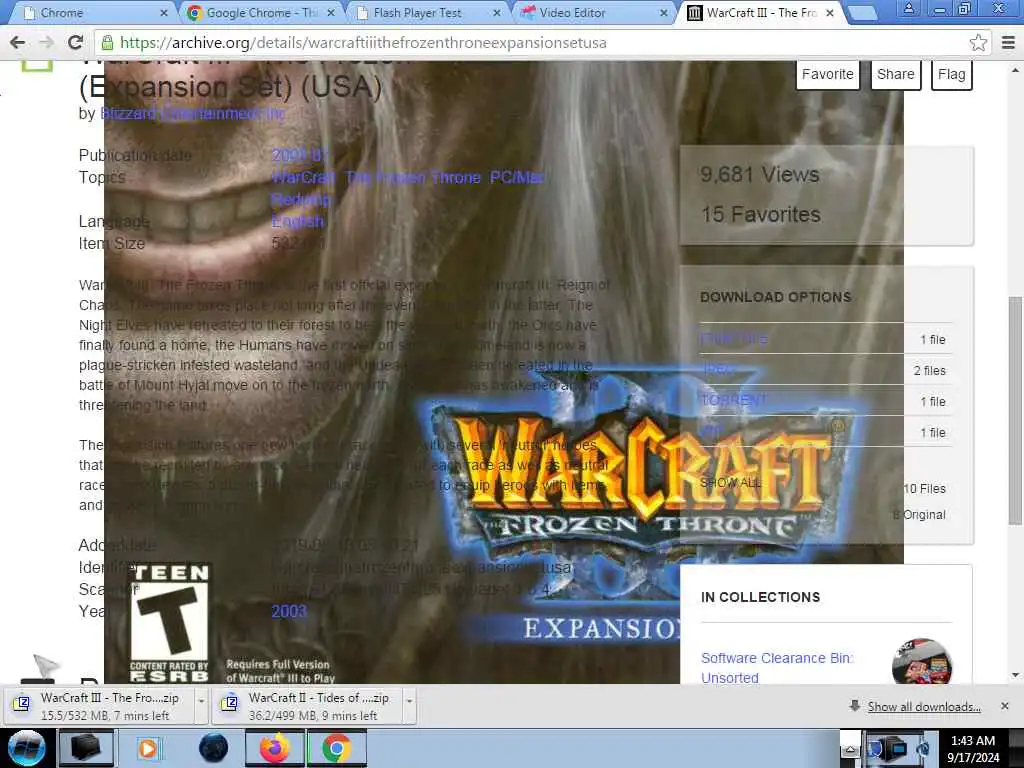Screen dimensions: 1024x768
Task: Click SHOW ALL in download options
Action: pos(730,483)
